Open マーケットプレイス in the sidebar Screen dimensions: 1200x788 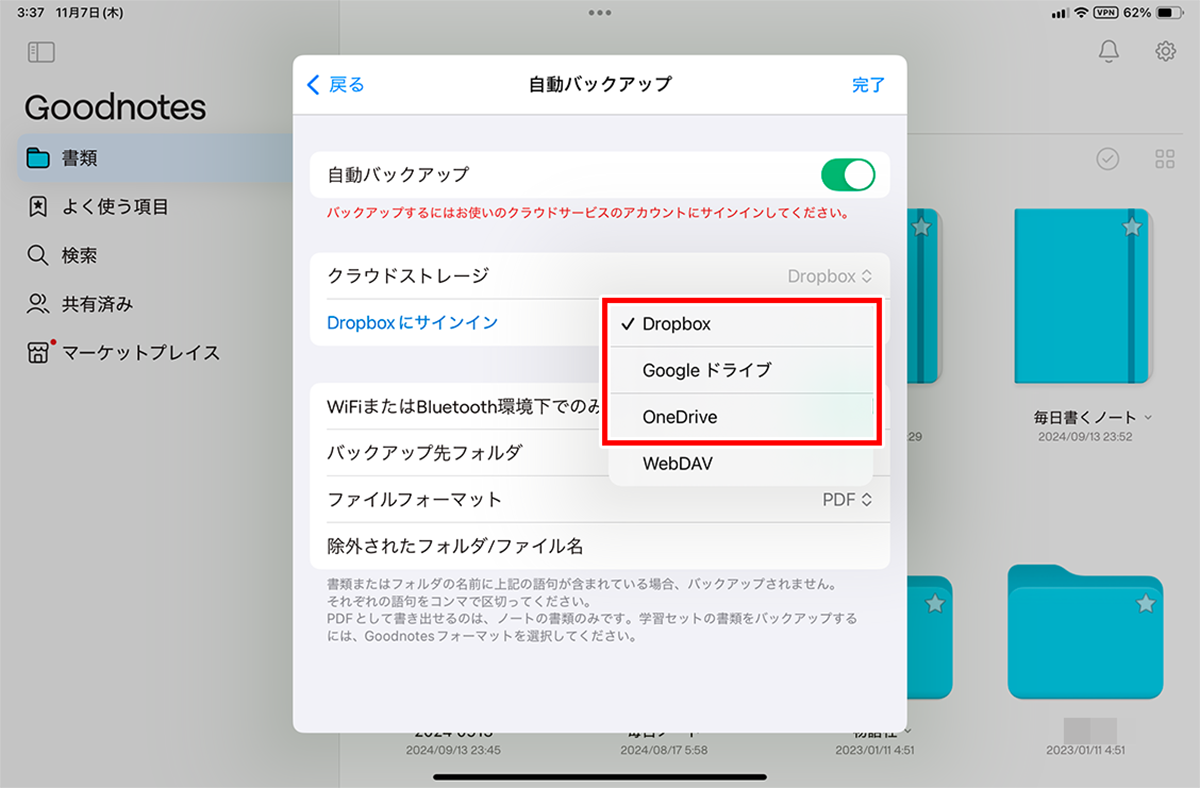pos(157,353)
